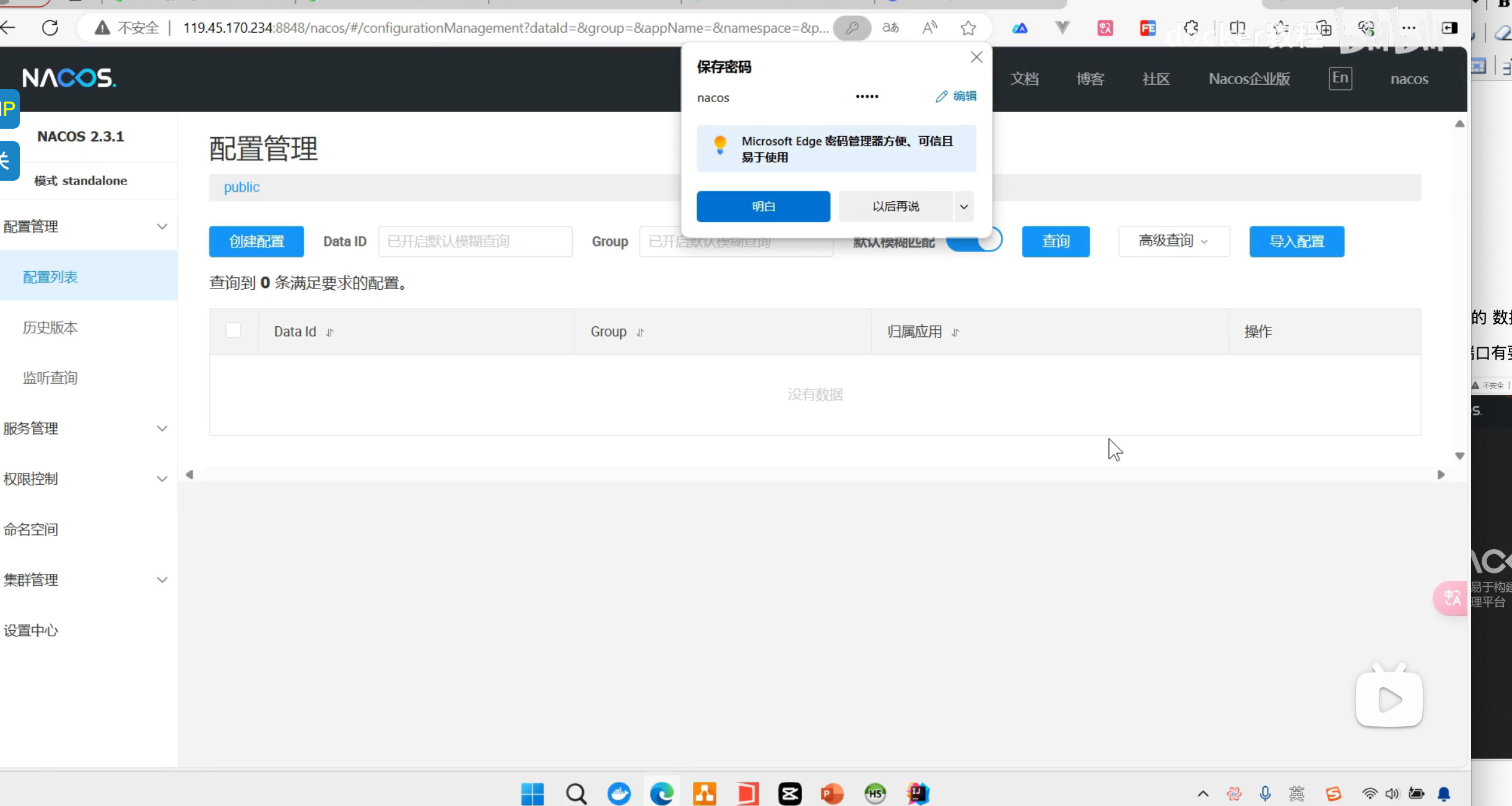The width and height of the screenshot is (1512, 806).
Task: Open translate page icon in address bar
Action: click(890, 28)
